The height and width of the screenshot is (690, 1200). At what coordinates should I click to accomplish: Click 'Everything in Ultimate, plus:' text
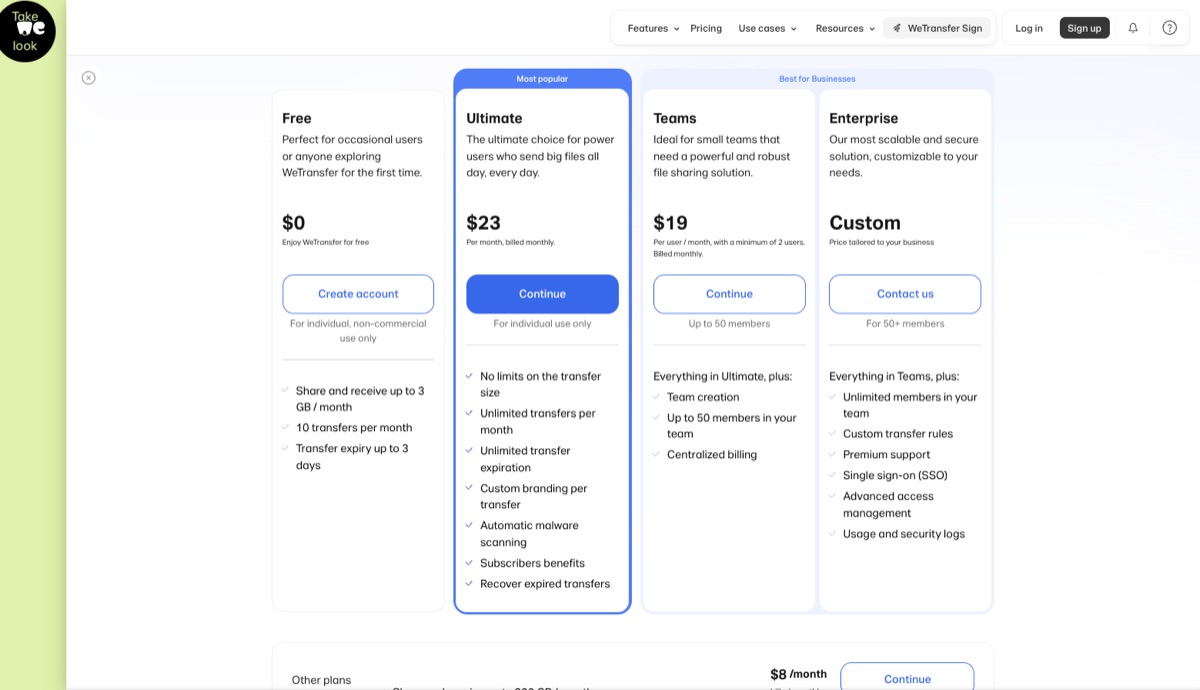(x=723, y=377)
